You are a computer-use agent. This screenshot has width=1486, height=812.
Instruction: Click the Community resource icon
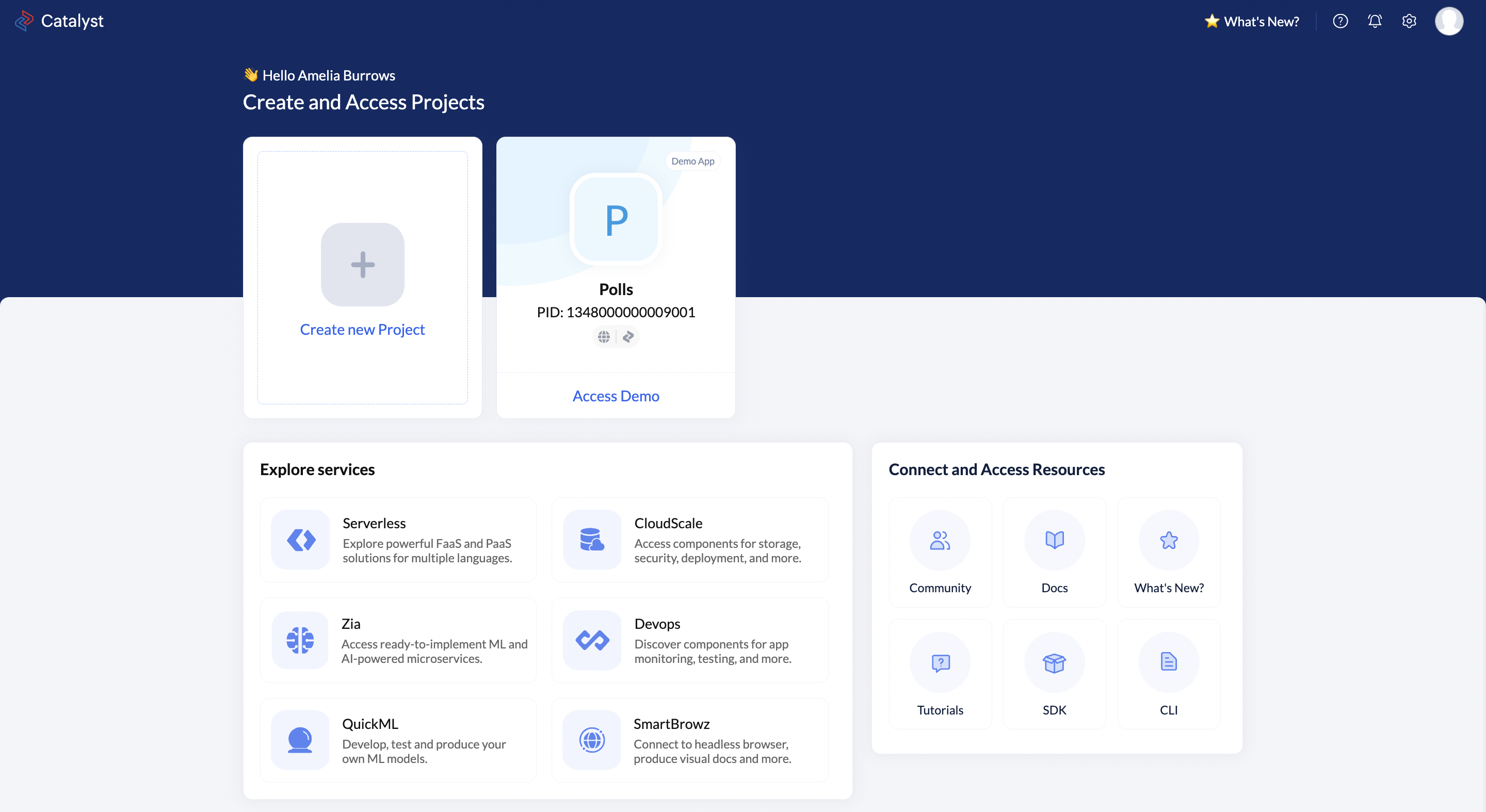click(x=940, y=540)
